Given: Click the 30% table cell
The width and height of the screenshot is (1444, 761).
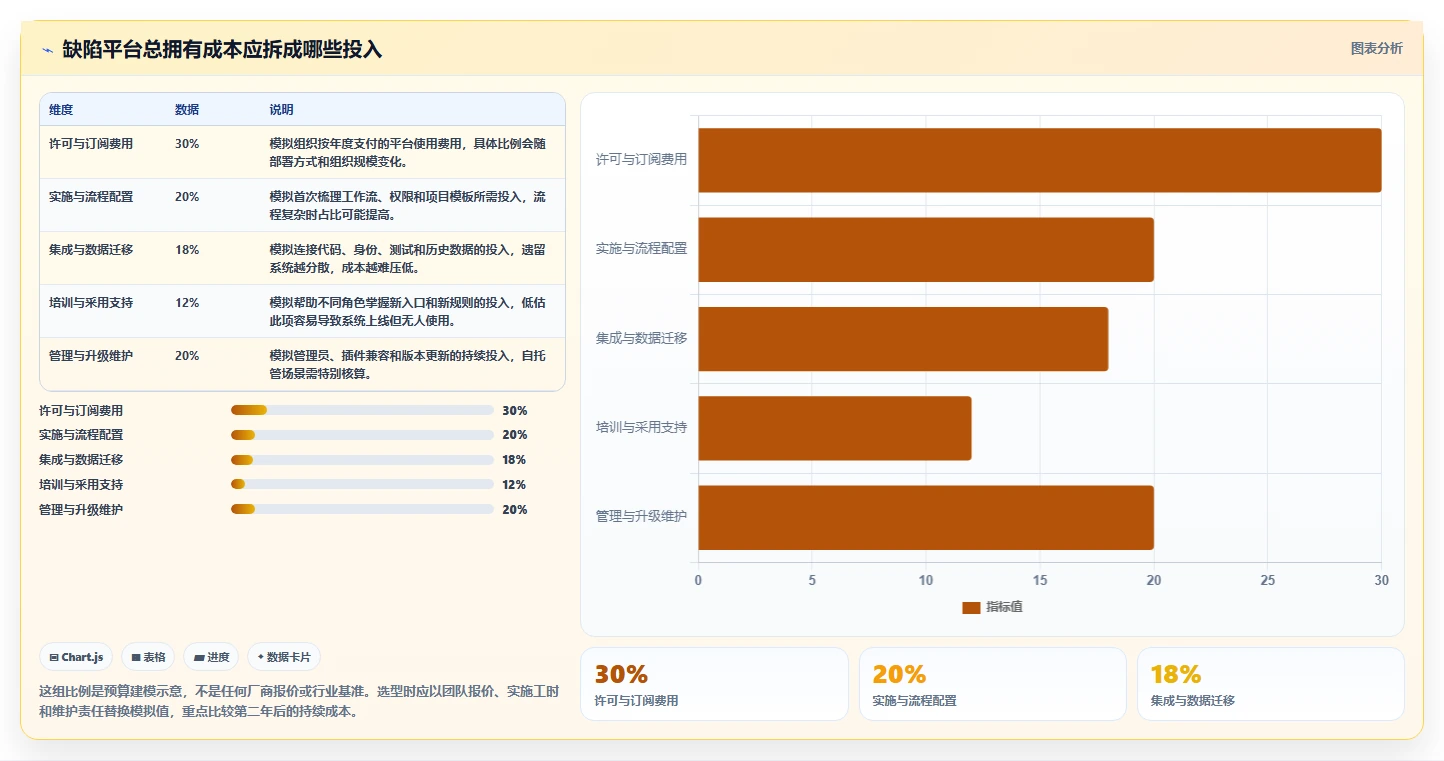Looking at the screenshot, I should [x=187, y=144].
